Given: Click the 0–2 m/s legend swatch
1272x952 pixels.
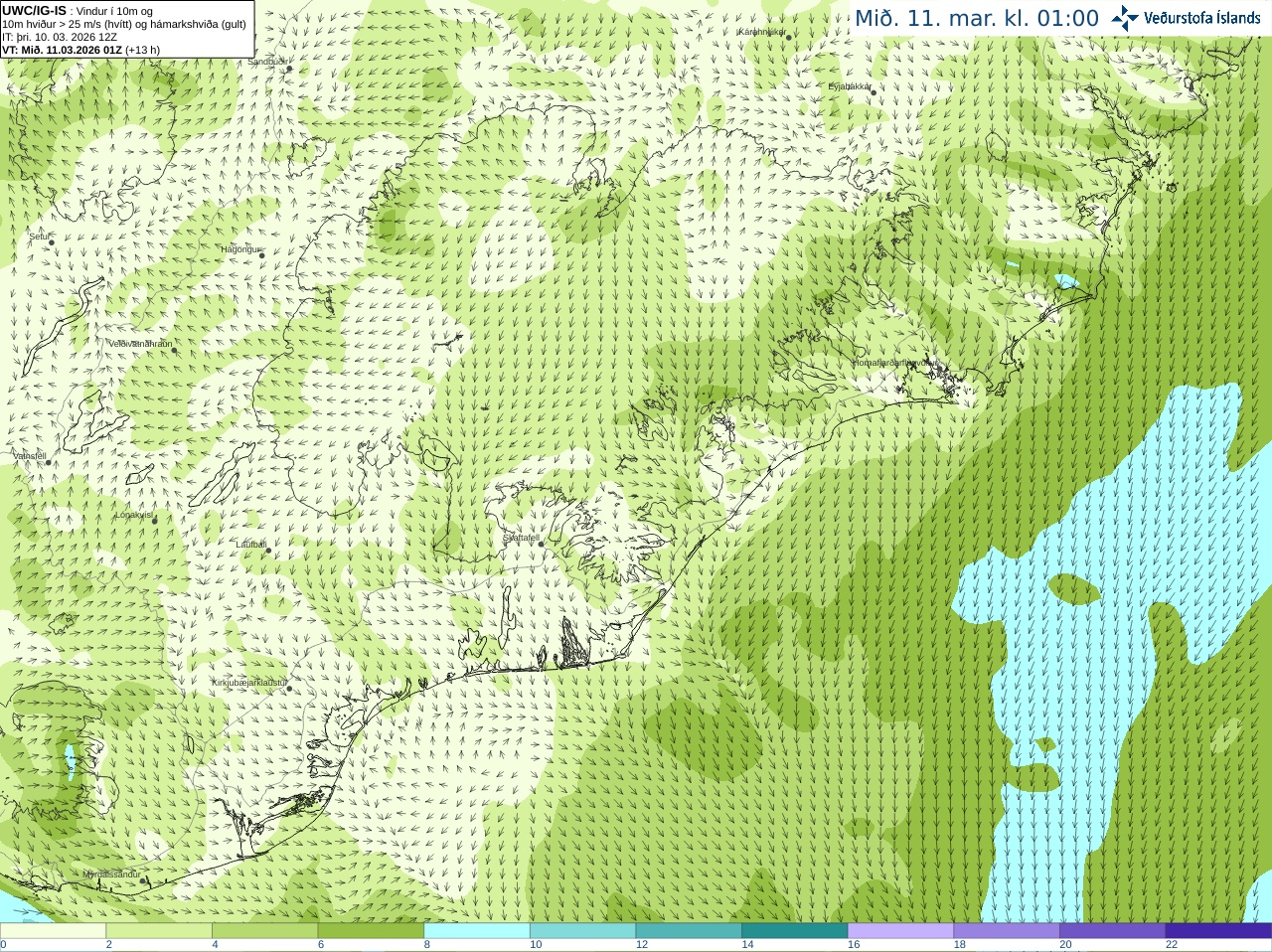Looking at the screenshot, I should [x=53, y=931].
